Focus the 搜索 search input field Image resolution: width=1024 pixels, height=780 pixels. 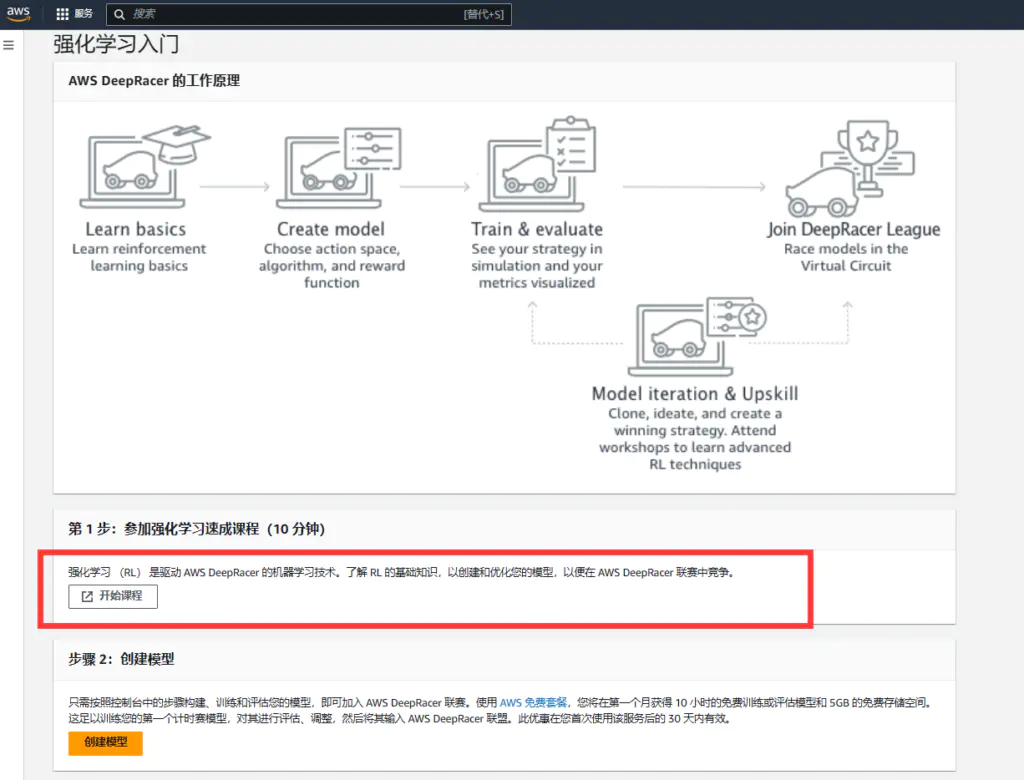click(309, 14)
